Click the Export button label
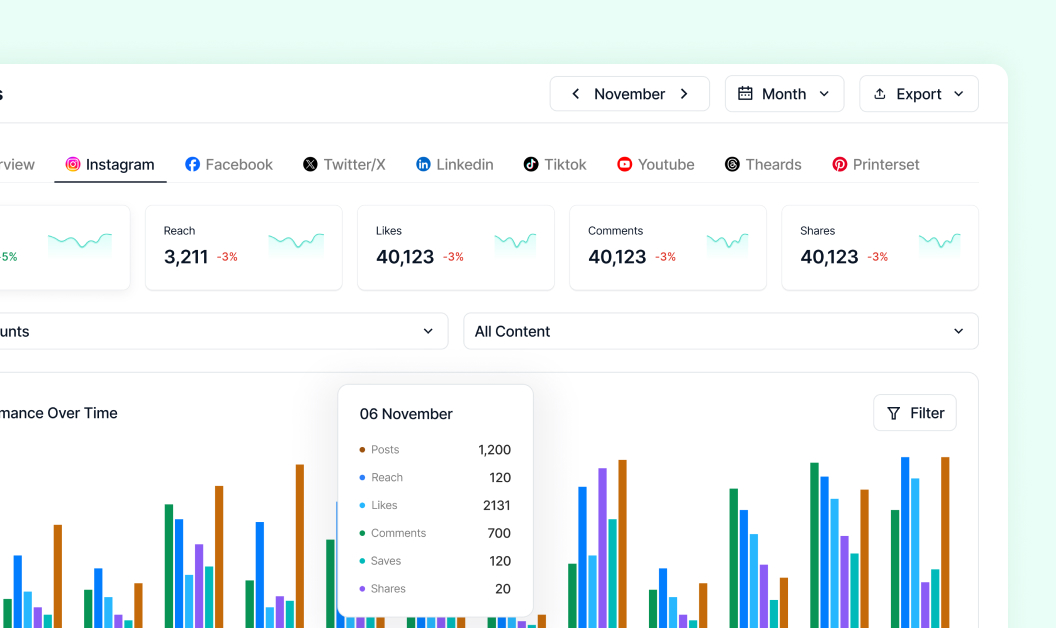Viewport: 1056px width, 628px height. click(919, 94)
